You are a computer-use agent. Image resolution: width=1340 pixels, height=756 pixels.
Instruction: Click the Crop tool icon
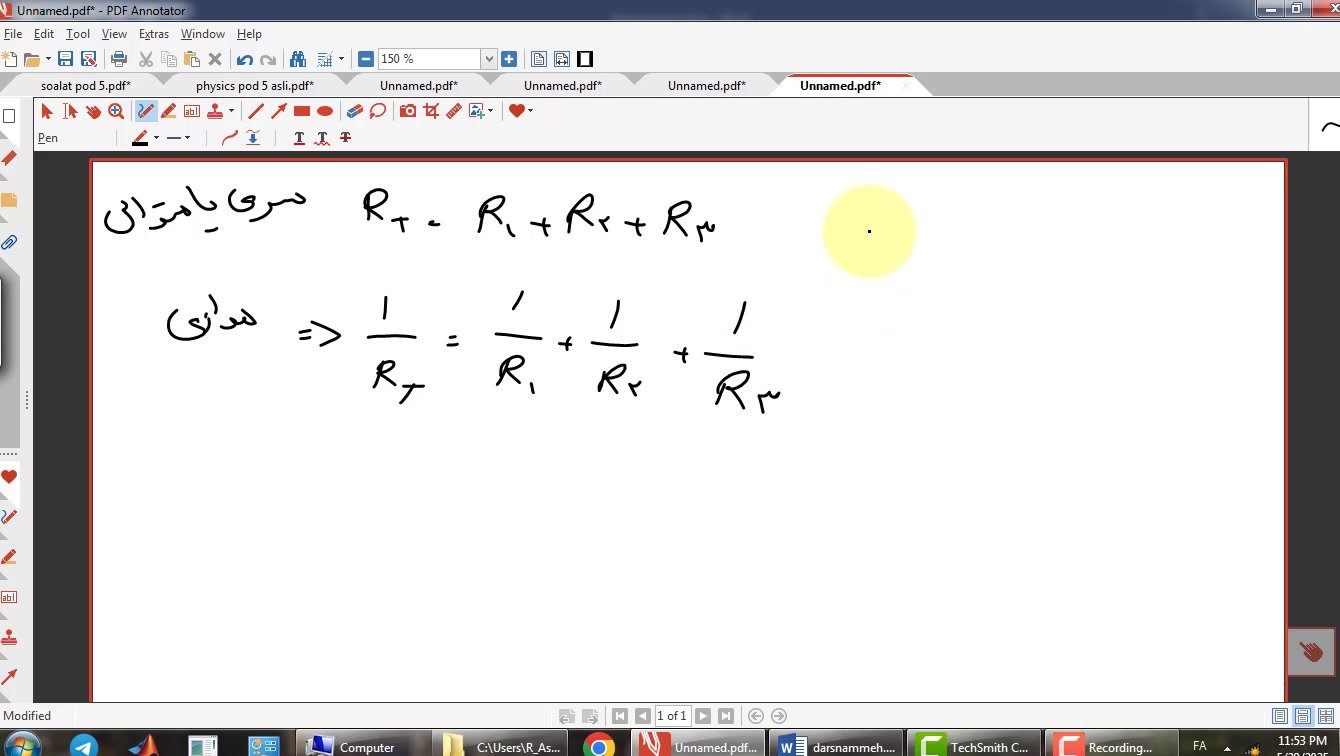click(431, 111)
